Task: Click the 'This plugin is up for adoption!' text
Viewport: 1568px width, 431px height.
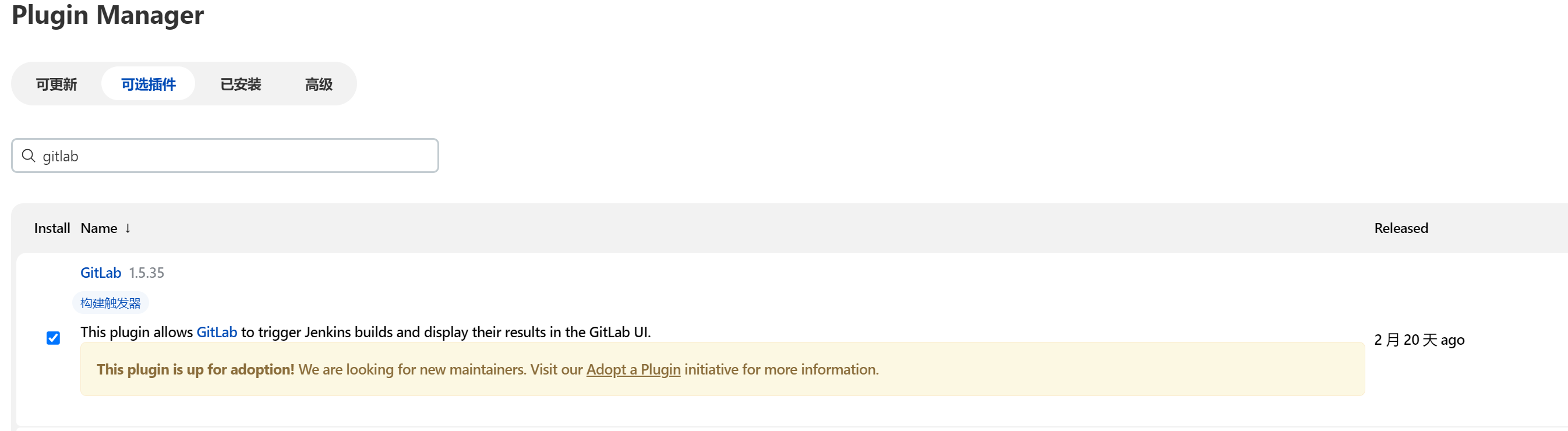Action: (x=195, y=369)
